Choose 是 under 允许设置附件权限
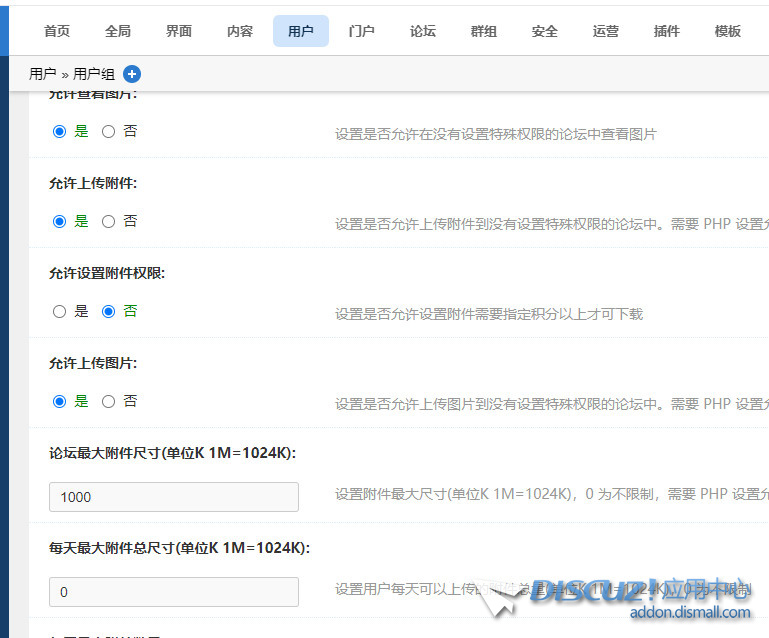 [x=60, y=311]
